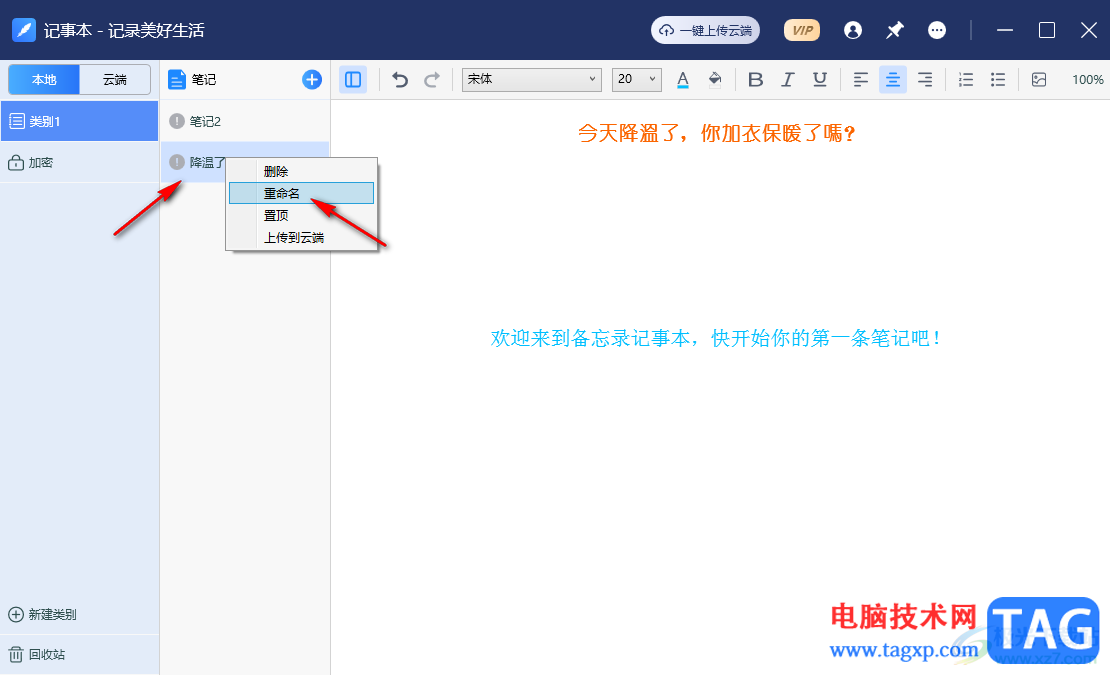This screenshot has width=1110, height=675.
Task: Insert an image into the note
Action: point(1039,79)
